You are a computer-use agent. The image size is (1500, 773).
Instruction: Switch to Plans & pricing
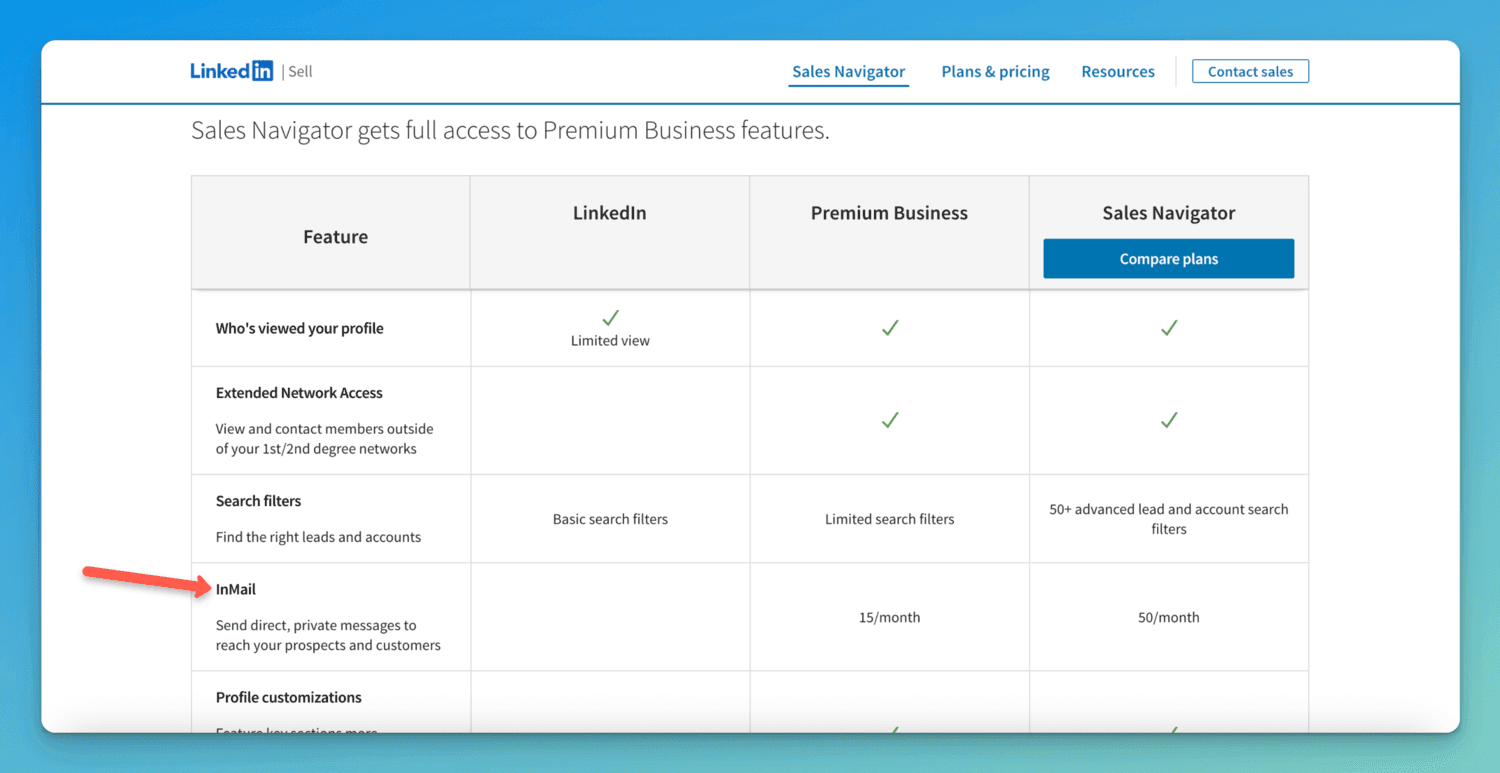pos(995,71)
